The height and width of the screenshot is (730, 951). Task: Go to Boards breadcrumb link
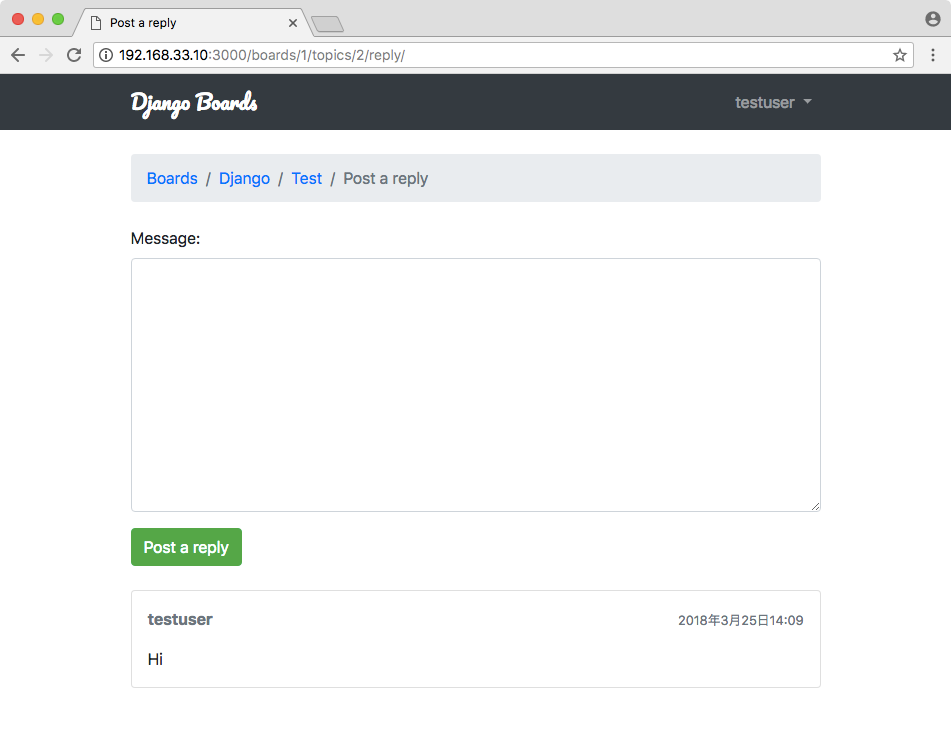172,178
